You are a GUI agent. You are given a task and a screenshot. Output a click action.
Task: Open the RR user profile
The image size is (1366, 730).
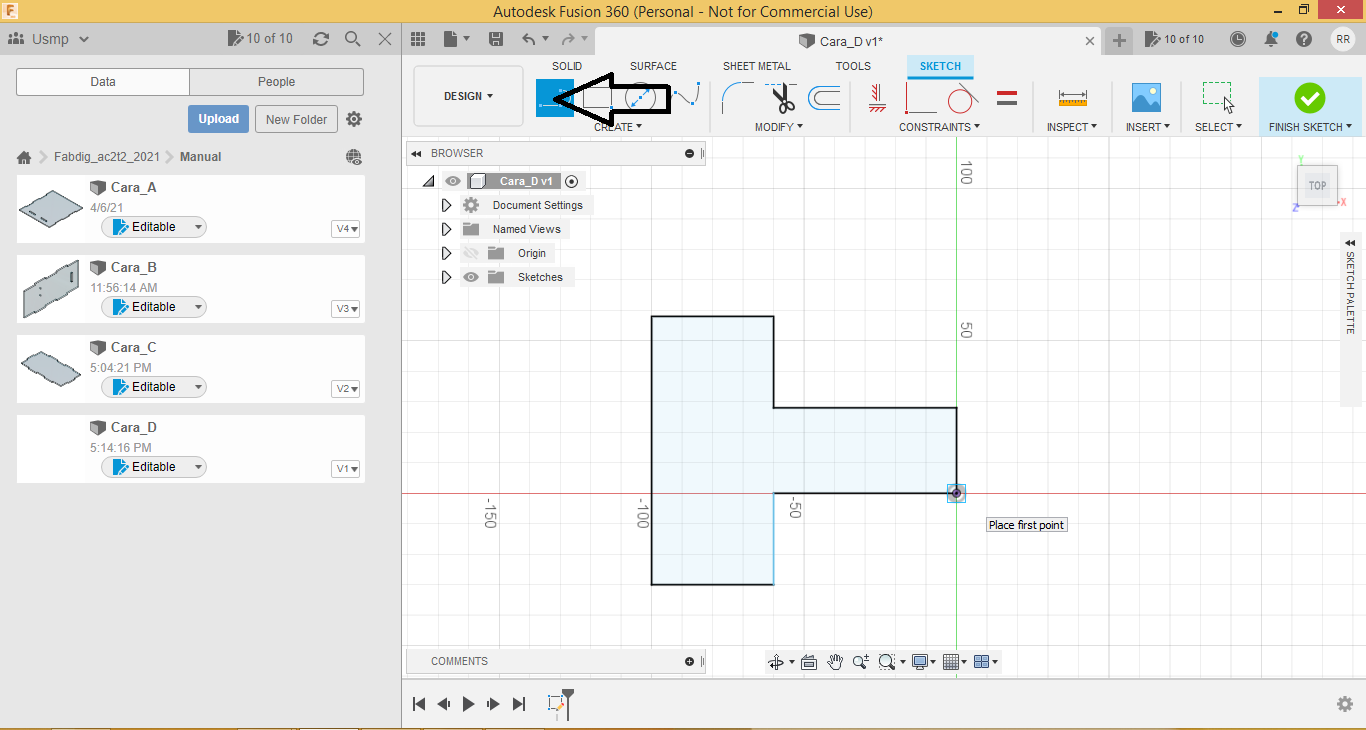1343,39
